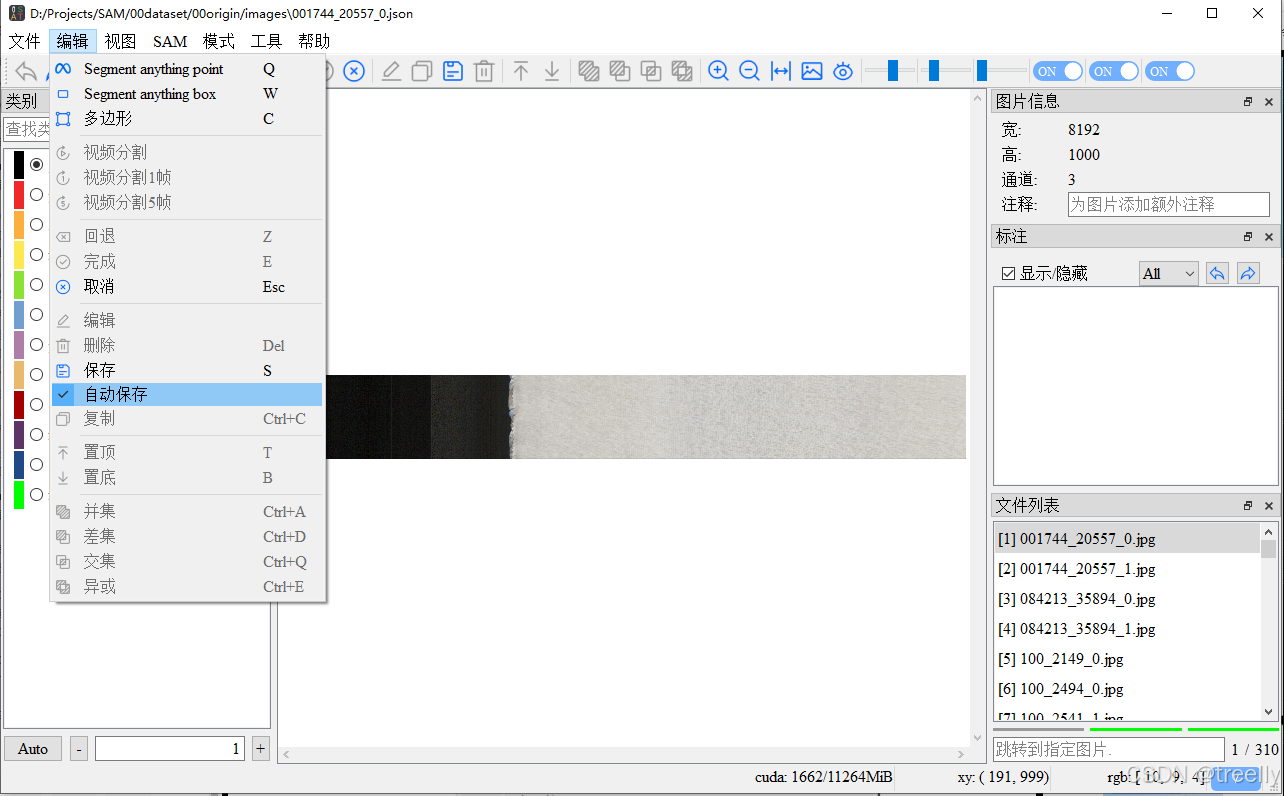Image resolution: width=1284 pixels, height=796 pixels.
Task: Open the All filter dropdown
Action: (1169, 273)
